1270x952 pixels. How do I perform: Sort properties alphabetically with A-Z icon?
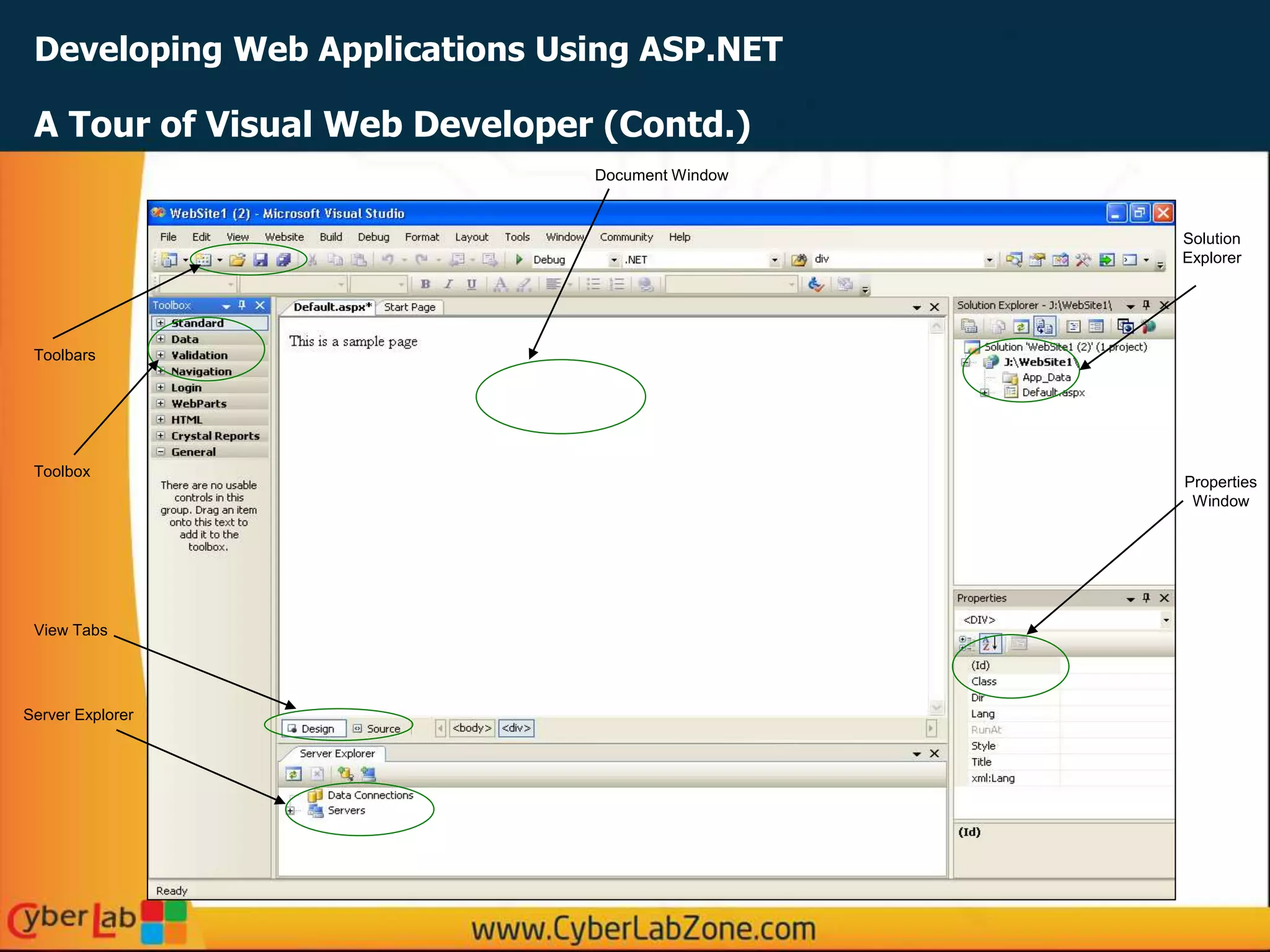(x=990, y=643)
